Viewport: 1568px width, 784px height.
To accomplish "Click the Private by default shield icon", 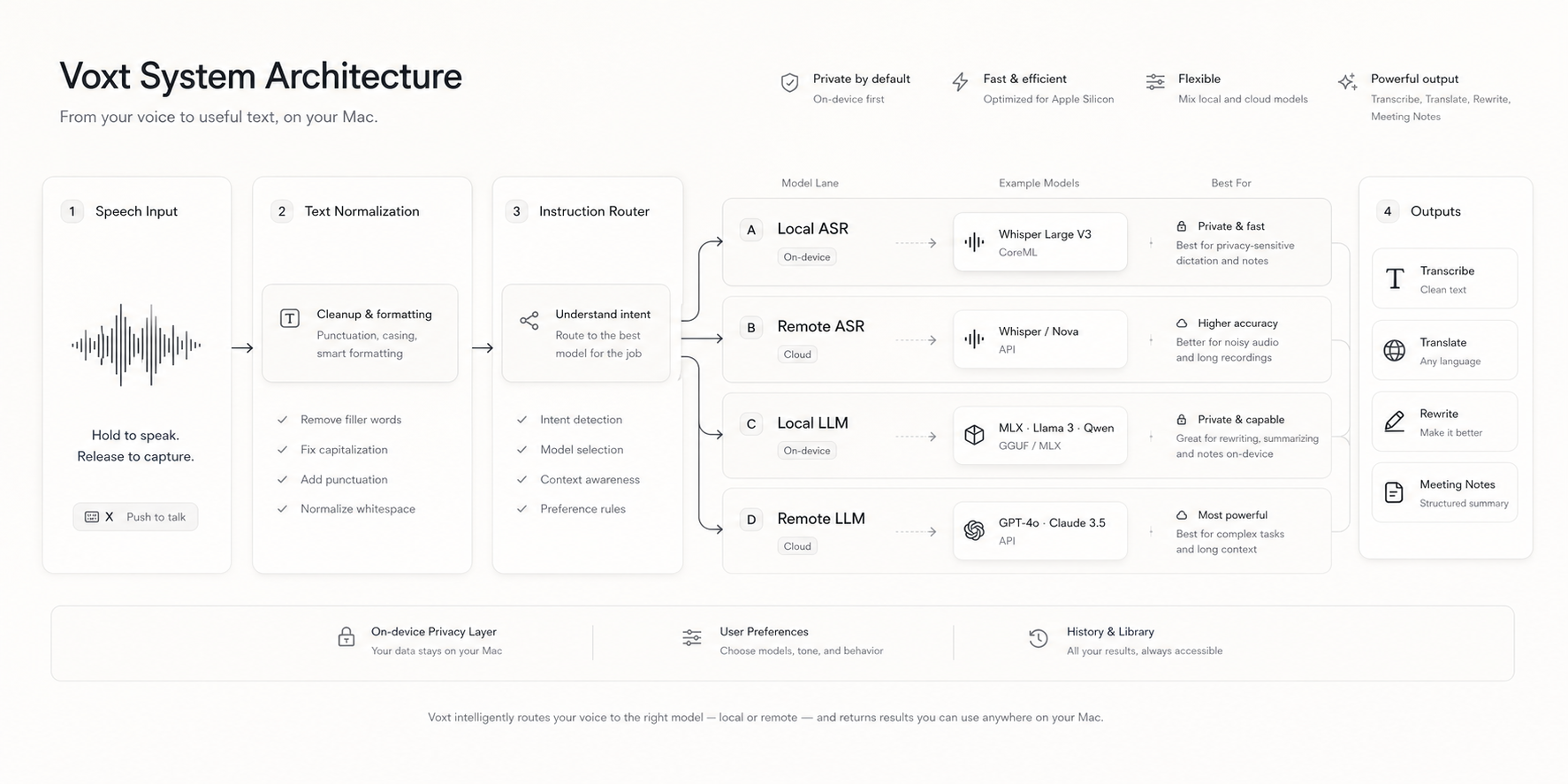I will pos(789,83).
